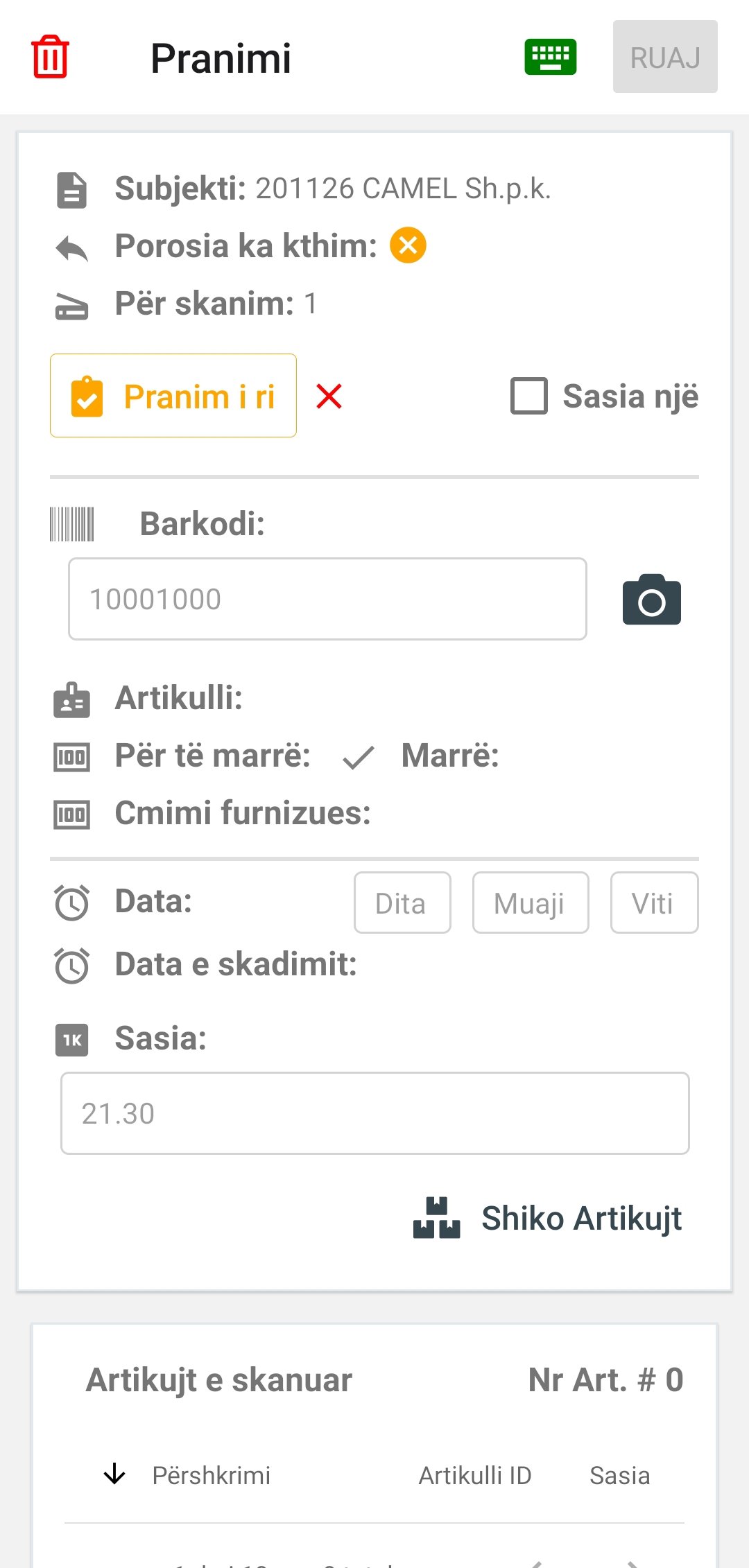Select the Viti year field
This screenshot has width=749, height=1568.
653,903
